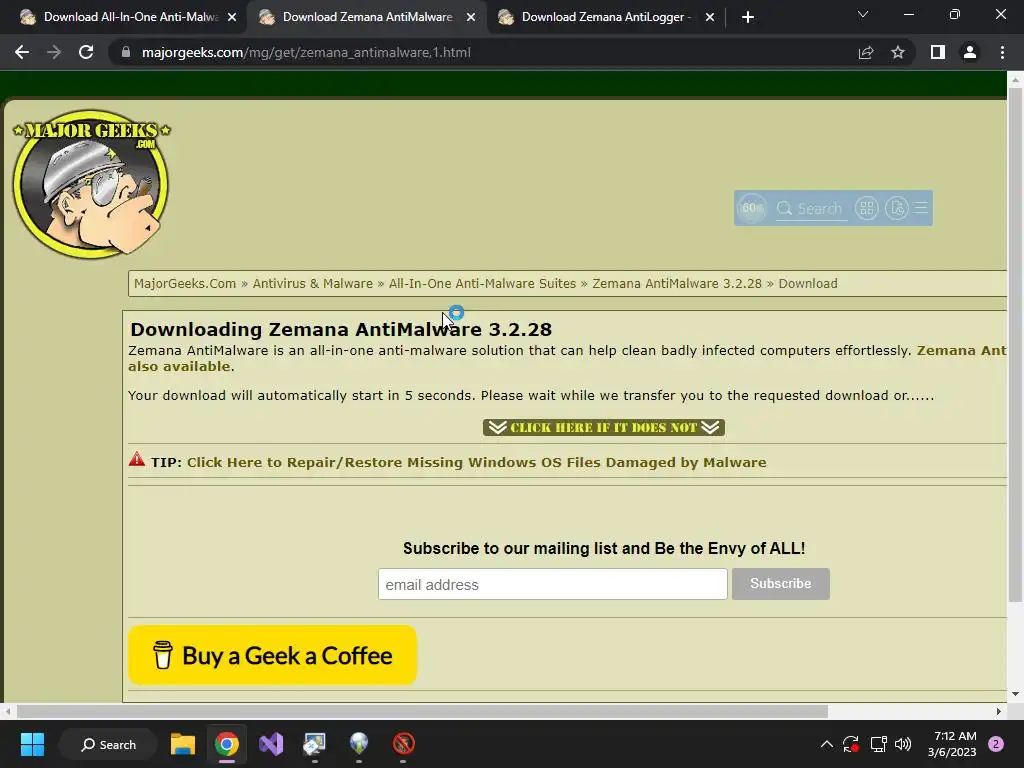Open the browser side panel
1024x768 pixels.
click(x=938, y=52)
